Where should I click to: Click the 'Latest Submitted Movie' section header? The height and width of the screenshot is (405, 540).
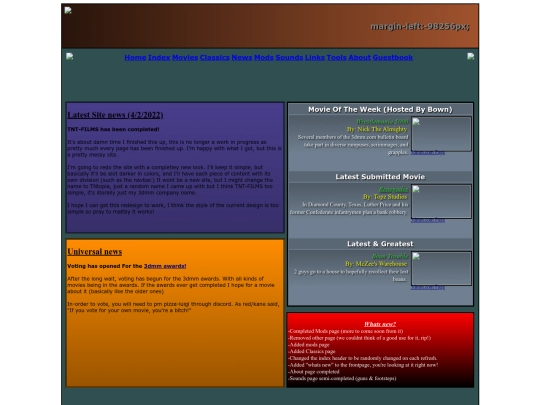click(x=380, y=177)
